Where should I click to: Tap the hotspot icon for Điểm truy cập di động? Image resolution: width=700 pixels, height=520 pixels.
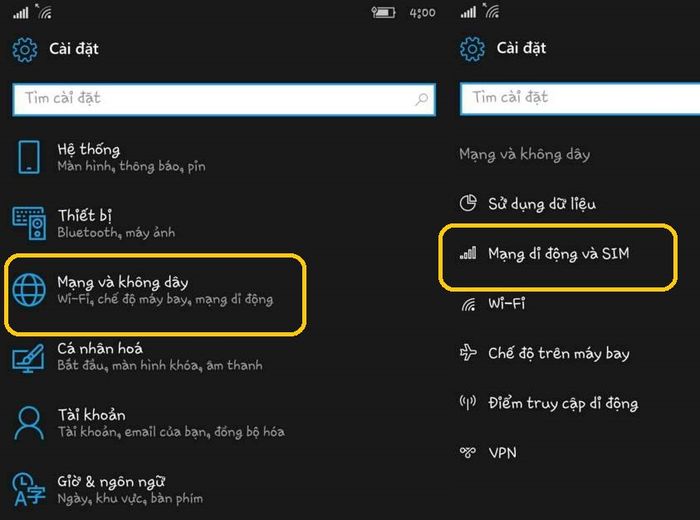(468, 402)
